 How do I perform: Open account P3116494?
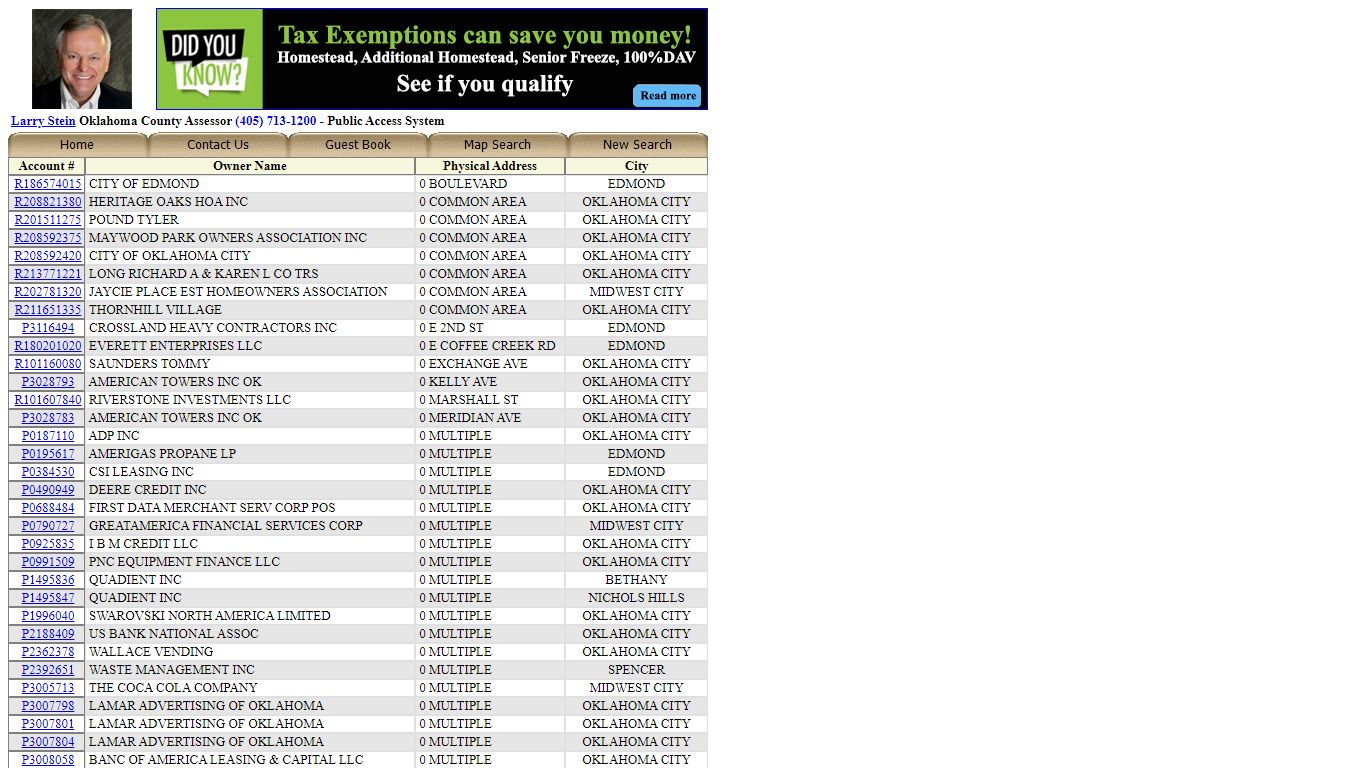(48, 328)
